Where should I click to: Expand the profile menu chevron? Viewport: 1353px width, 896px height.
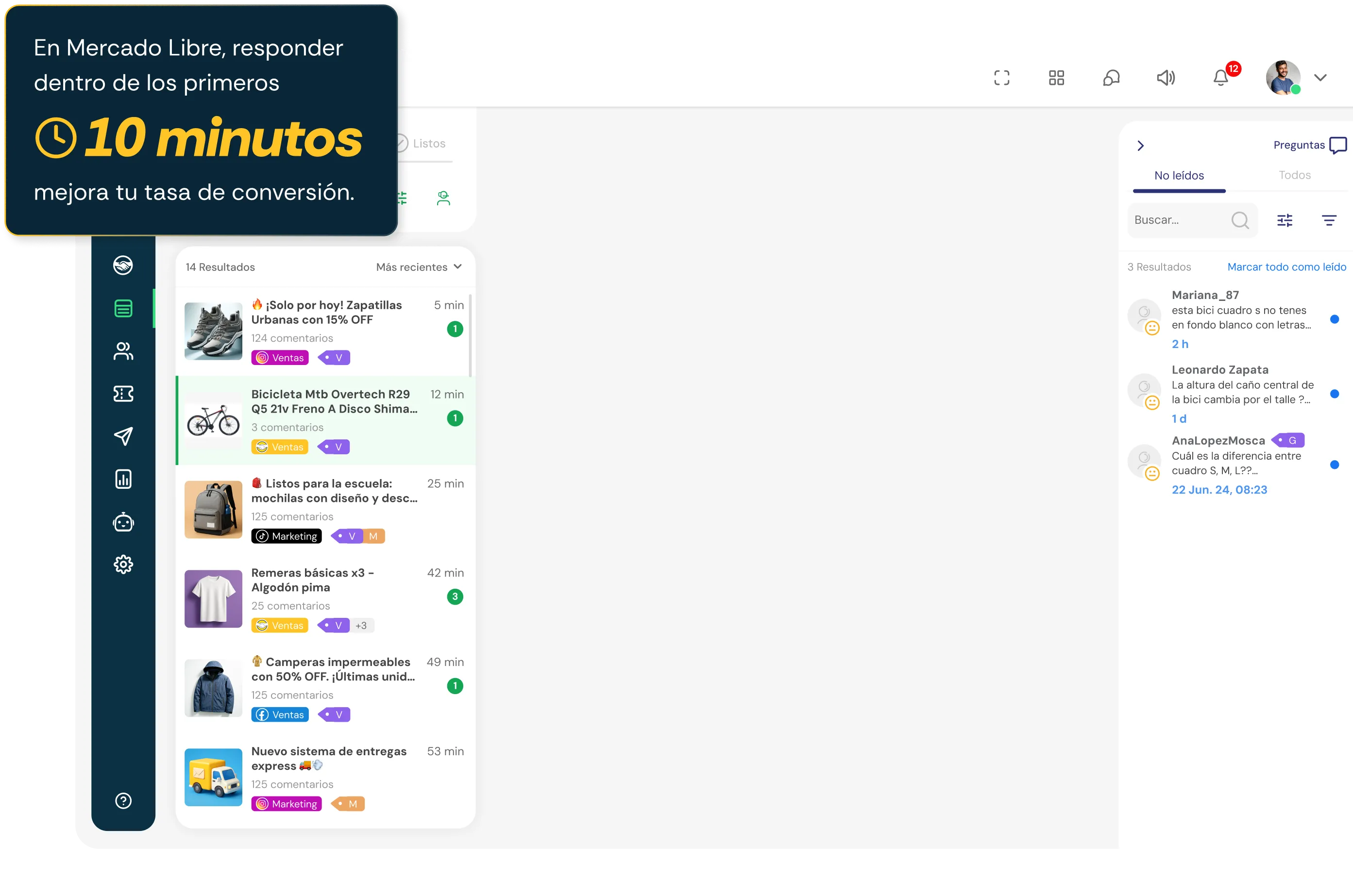pyautogui.click(x=1320, y=78)
